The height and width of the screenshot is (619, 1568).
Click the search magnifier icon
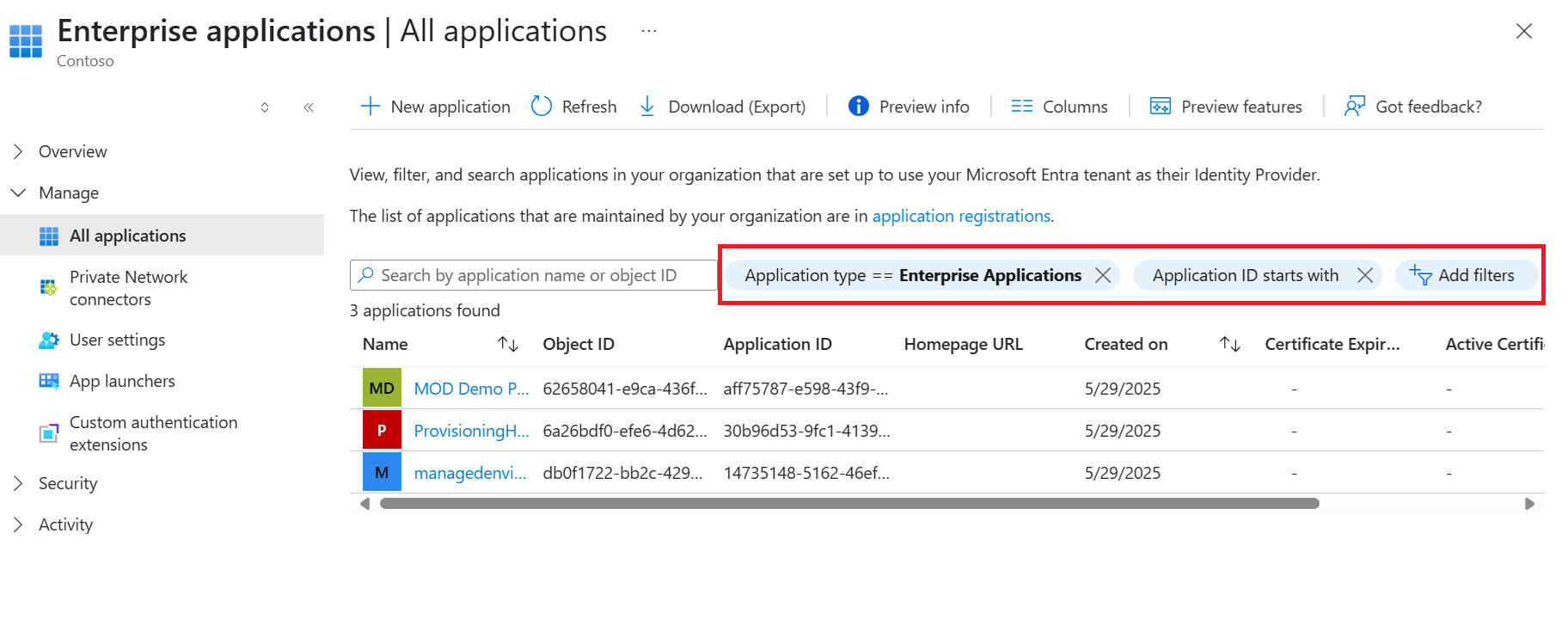pyautogui.click(x=366, y=275)
